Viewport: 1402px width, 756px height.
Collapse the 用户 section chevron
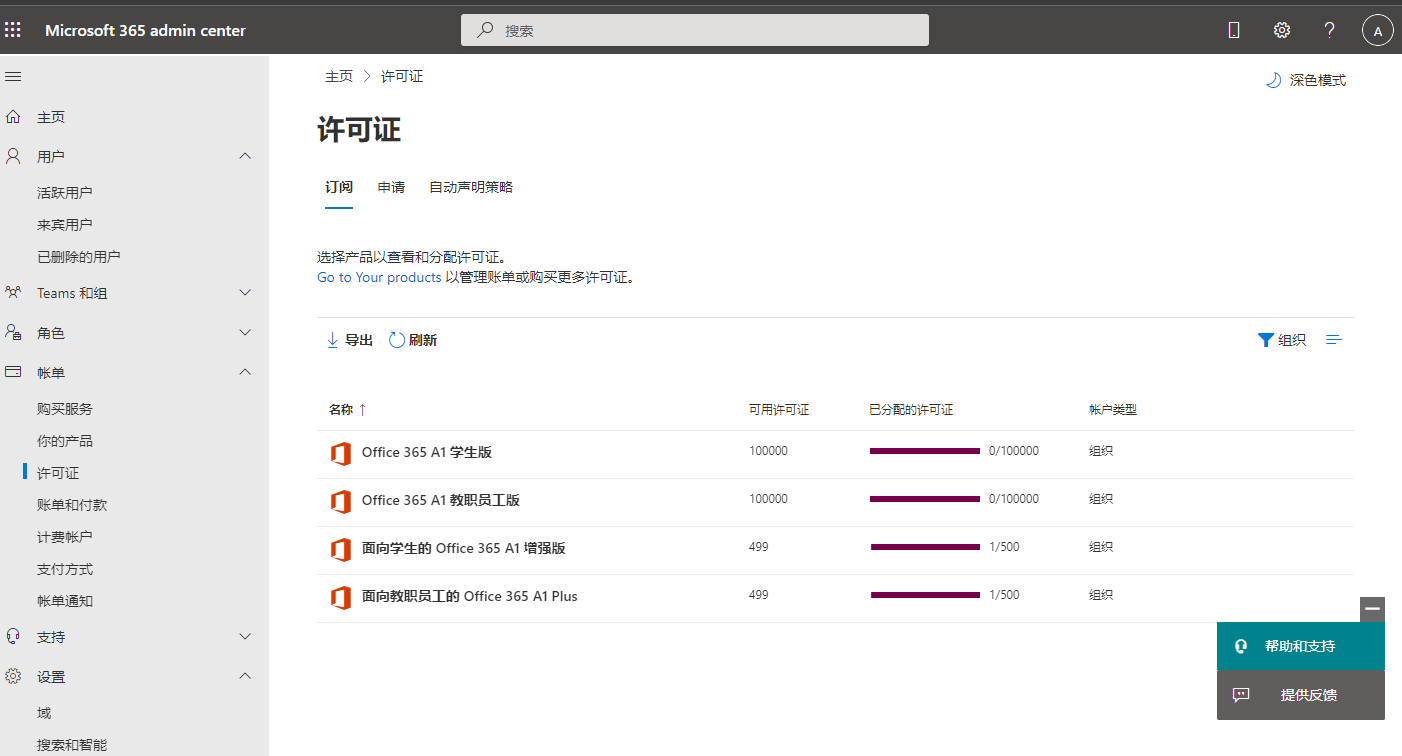[245, 156]
